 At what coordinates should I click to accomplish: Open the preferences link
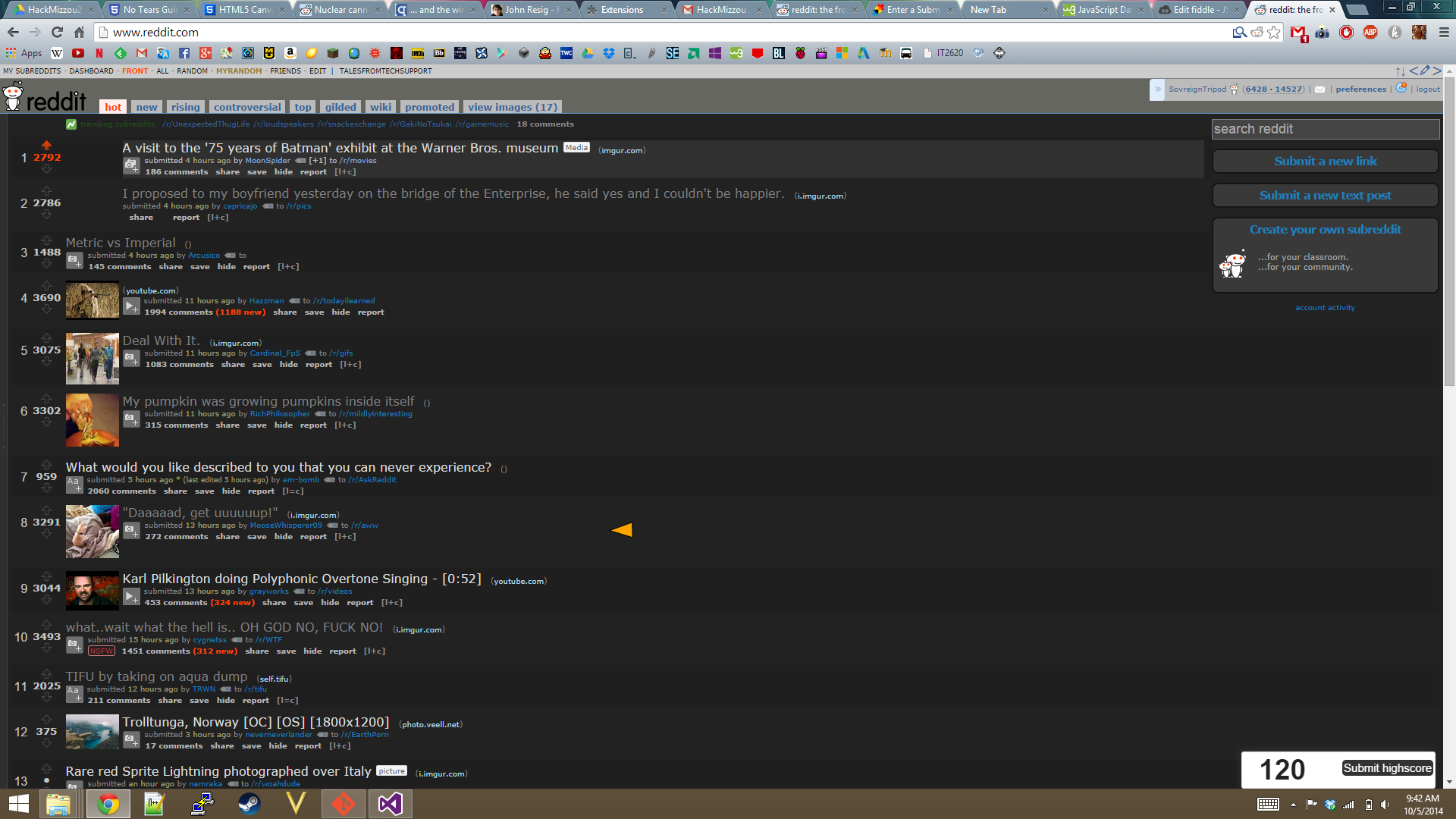coord(1360,89)
